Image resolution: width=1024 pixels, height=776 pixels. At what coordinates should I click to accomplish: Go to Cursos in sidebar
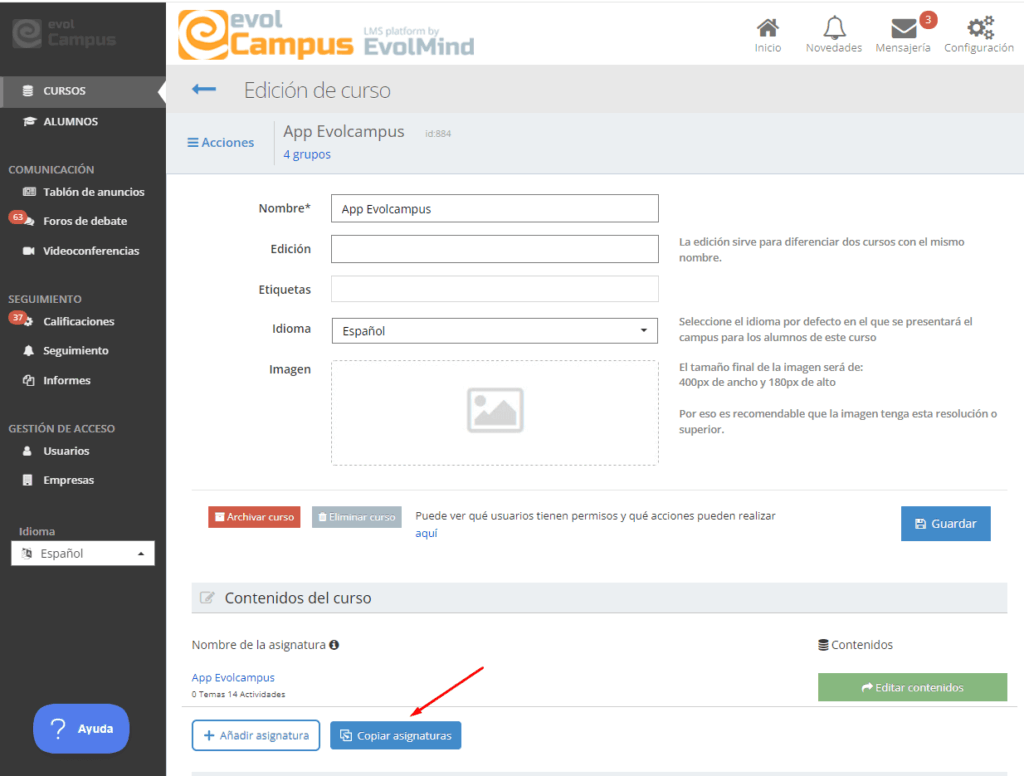pyautogui.click(x=64, y=91)
